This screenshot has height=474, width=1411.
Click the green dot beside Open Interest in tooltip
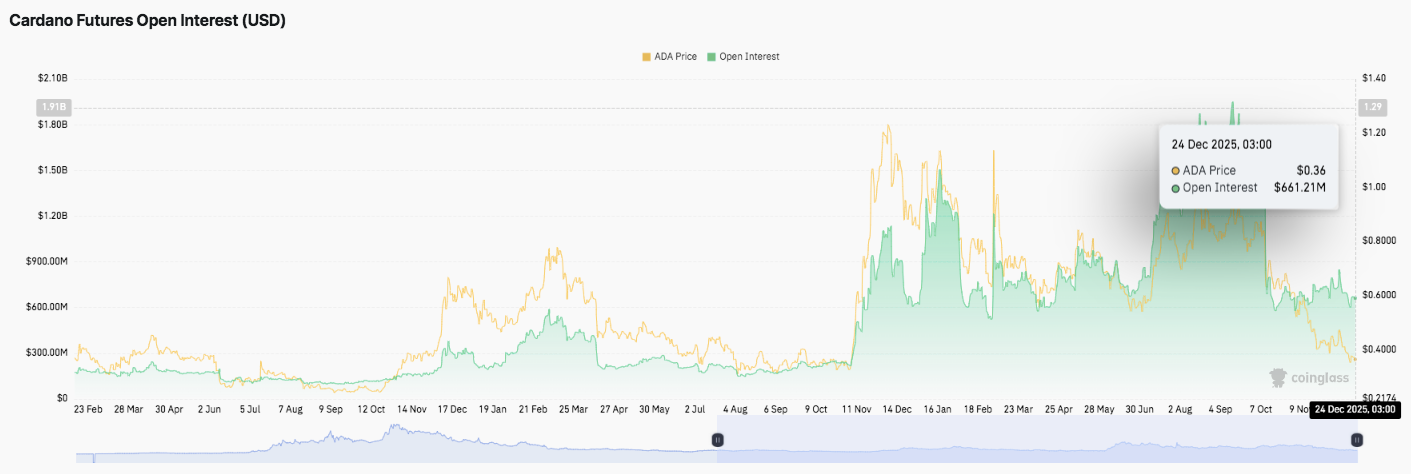pyautogui.click(x=1175, y=187)
